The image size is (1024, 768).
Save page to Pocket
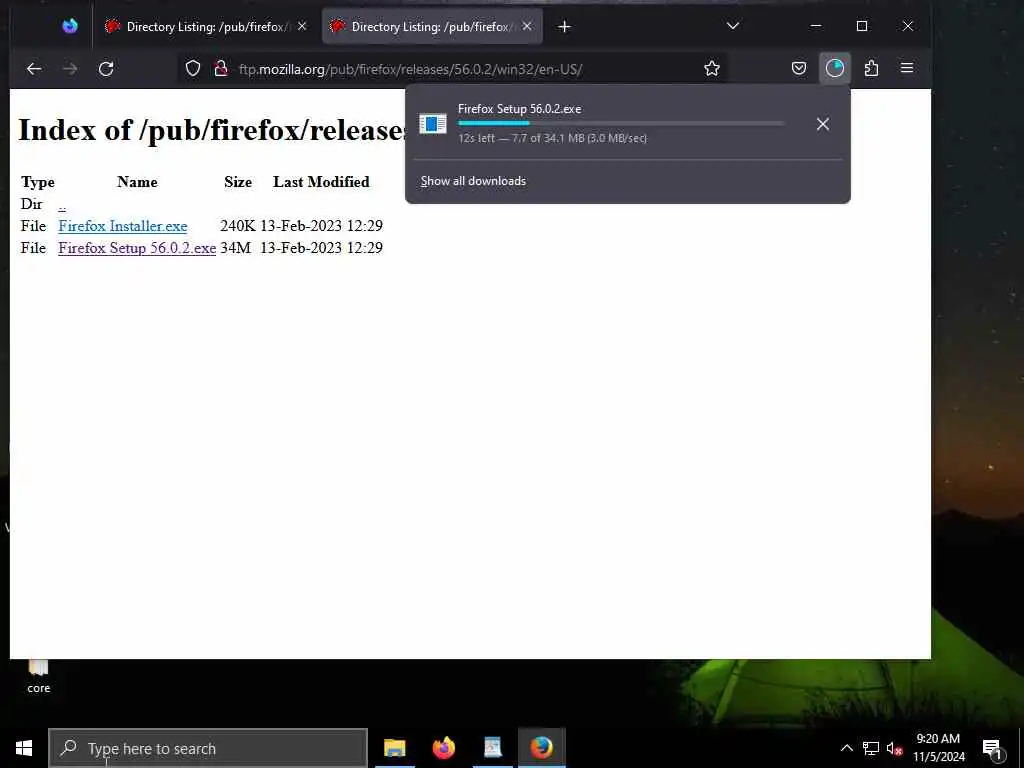click(x=799, y=69)
